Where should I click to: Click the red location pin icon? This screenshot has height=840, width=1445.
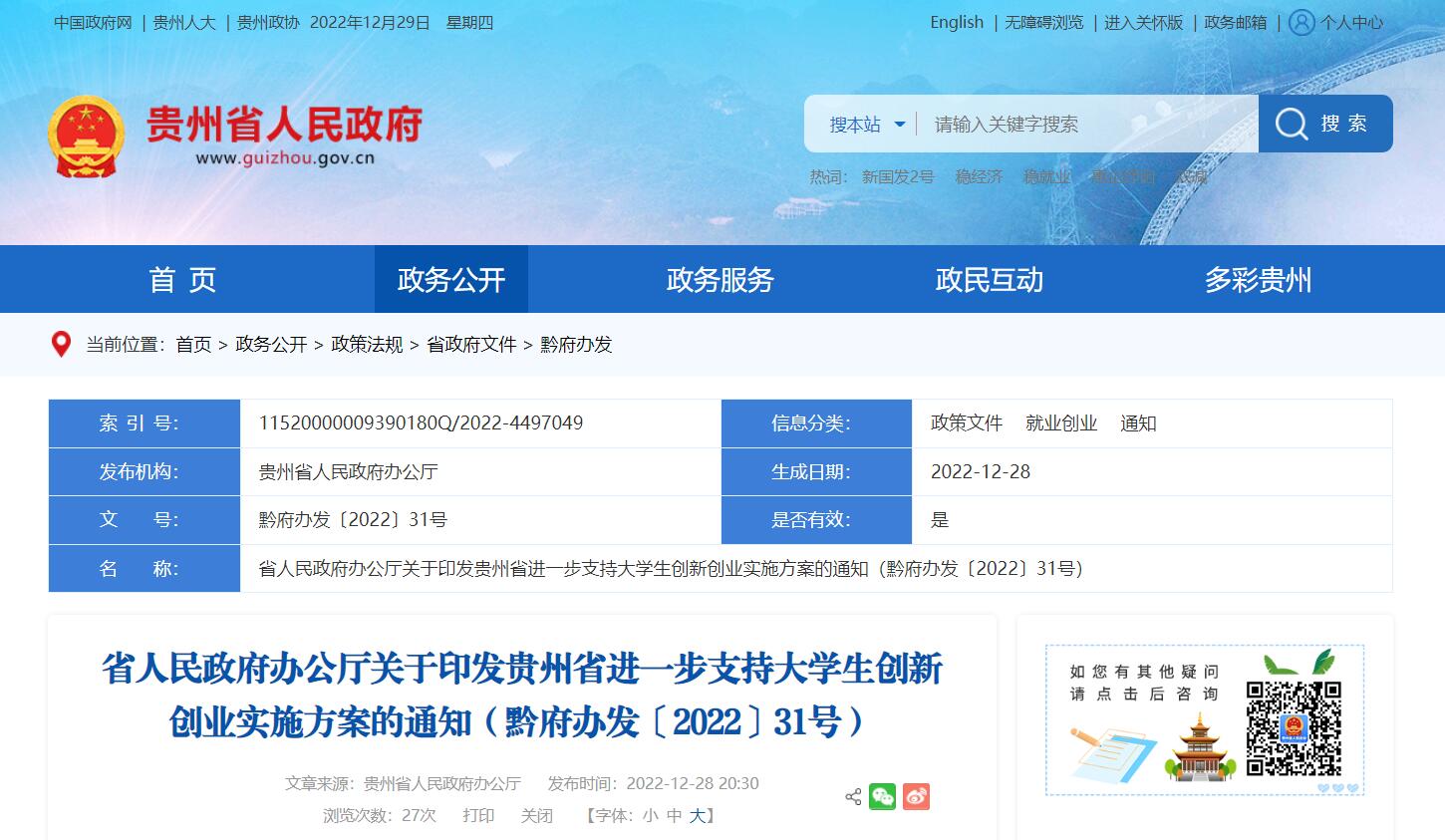click(61, 345)
